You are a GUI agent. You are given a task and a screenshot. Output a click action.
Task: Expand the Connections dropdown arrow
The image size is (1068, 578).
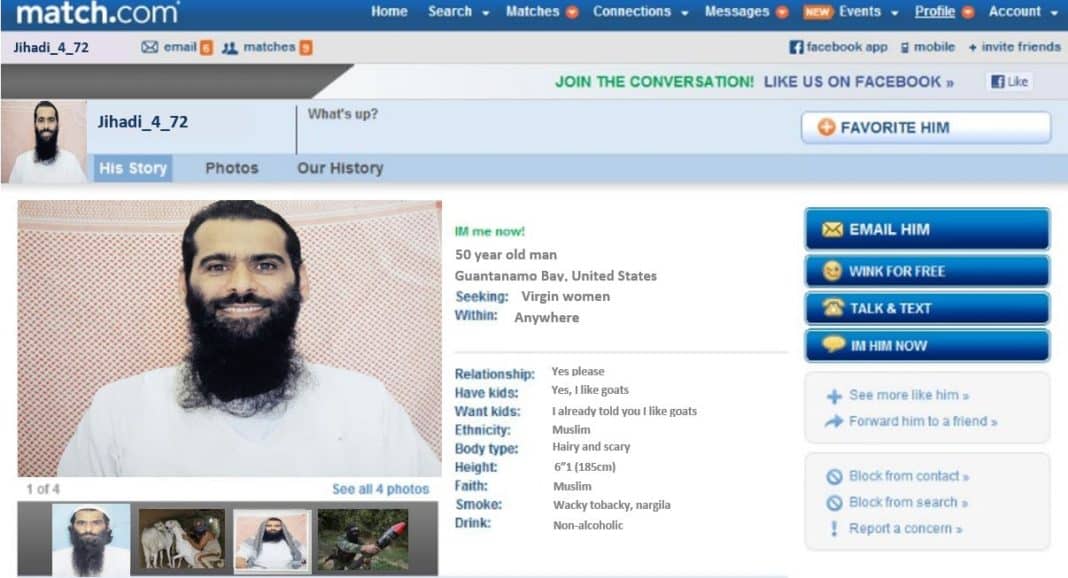685,12
